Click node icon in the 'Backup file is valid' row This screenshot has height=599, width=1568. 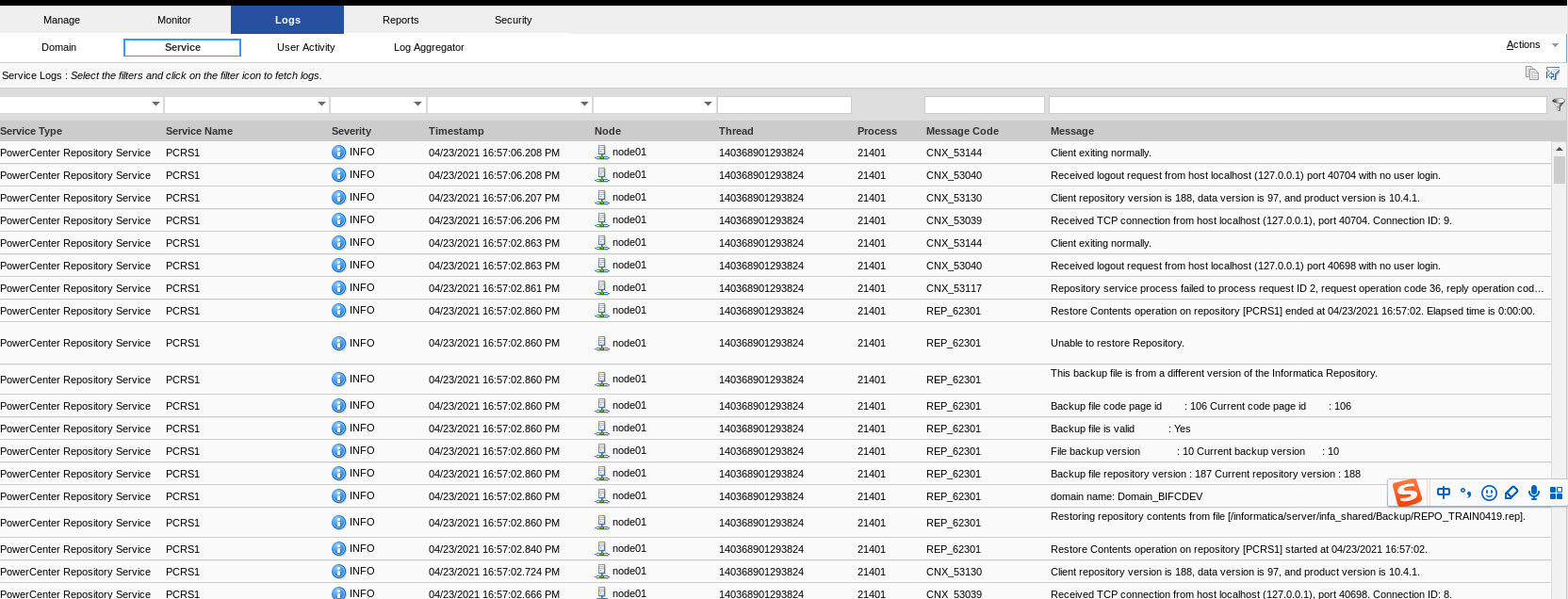tap(602, 429)
